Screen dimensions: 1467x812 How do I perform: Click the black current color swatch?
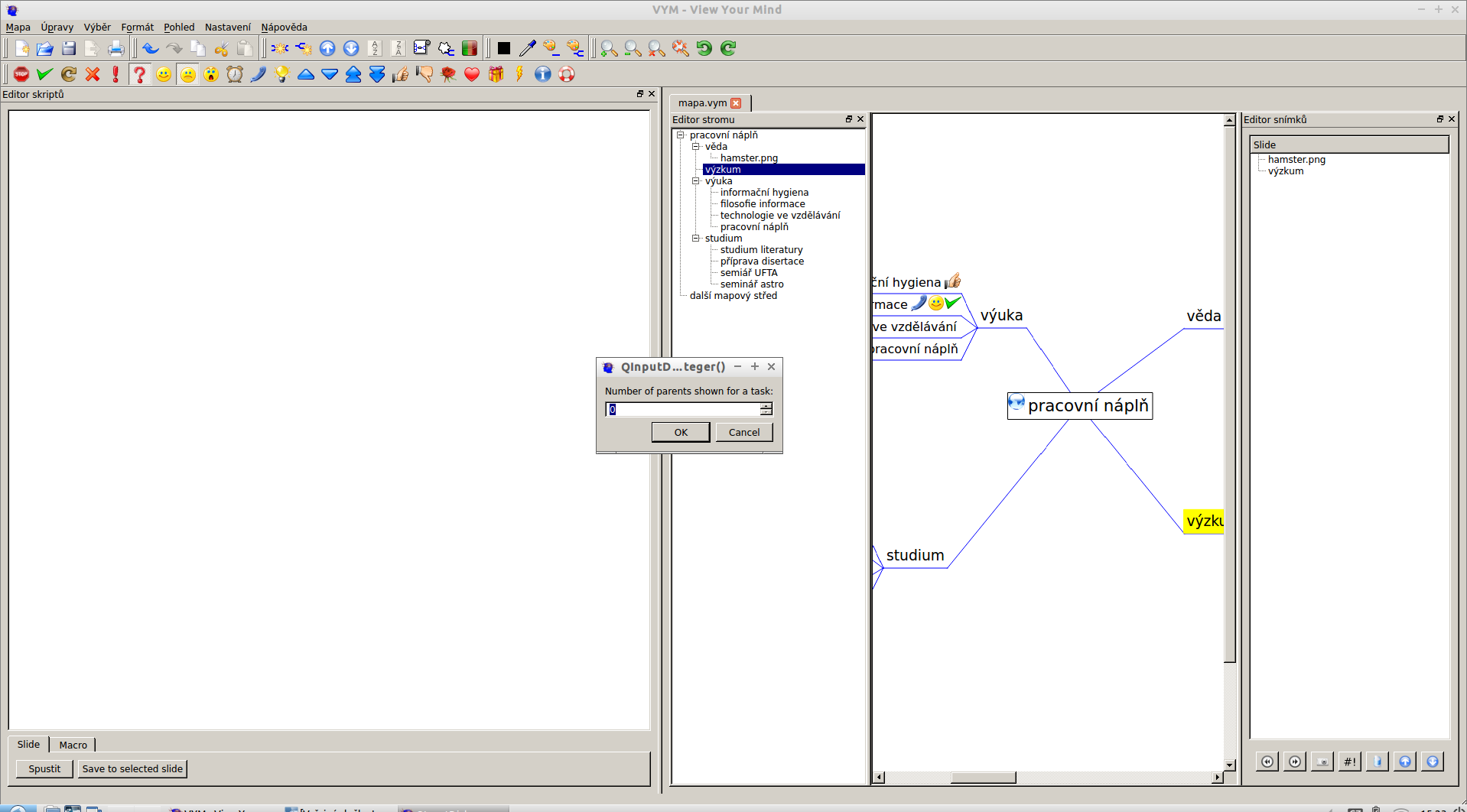pos(503,49)
